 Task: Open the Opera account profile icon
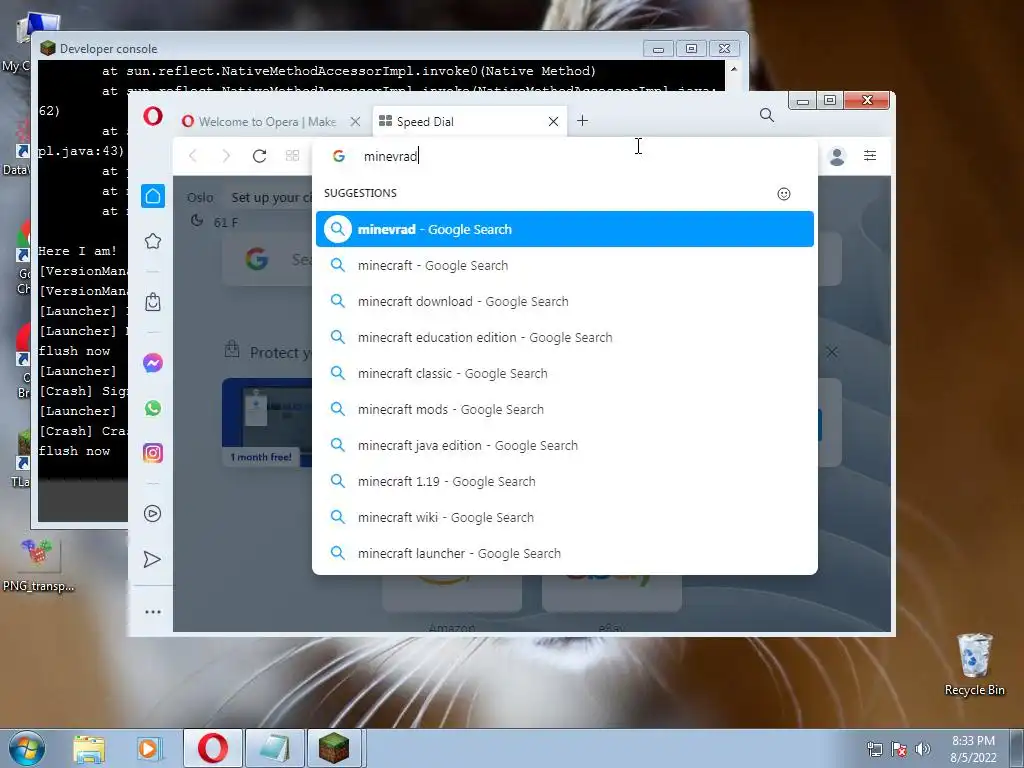point(837,156)
